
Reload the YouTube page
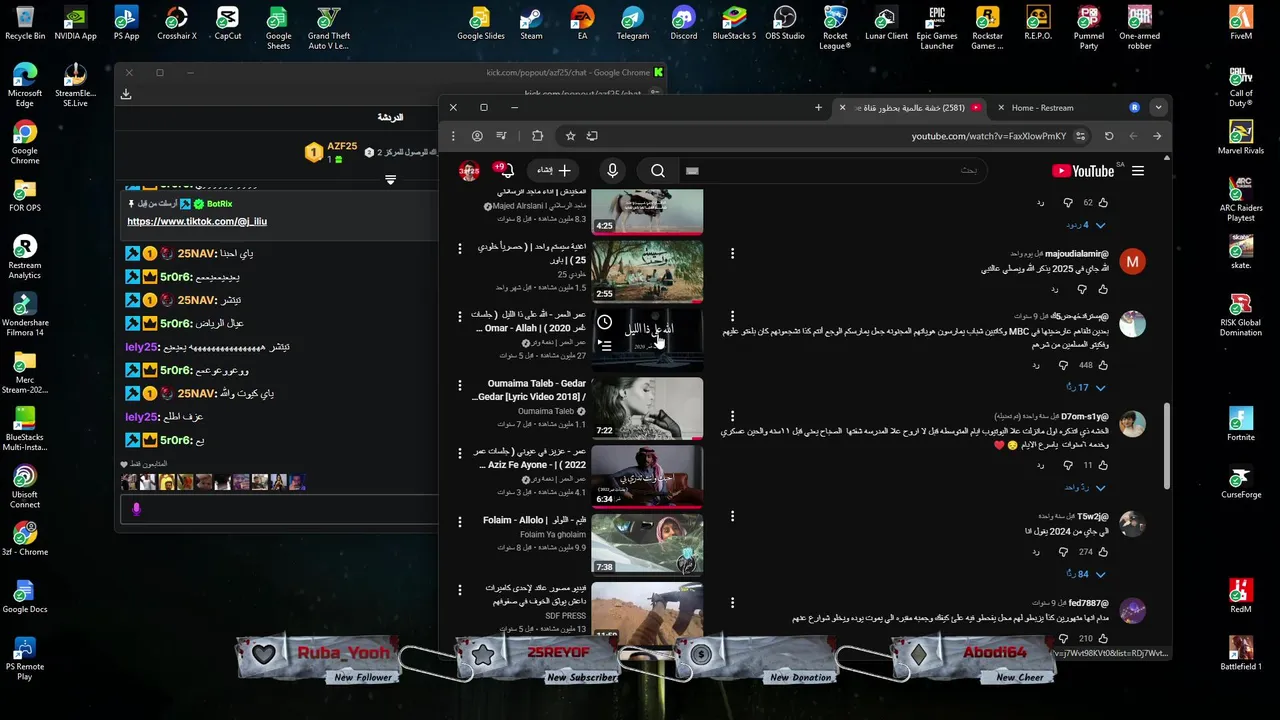coord(1109,136)
